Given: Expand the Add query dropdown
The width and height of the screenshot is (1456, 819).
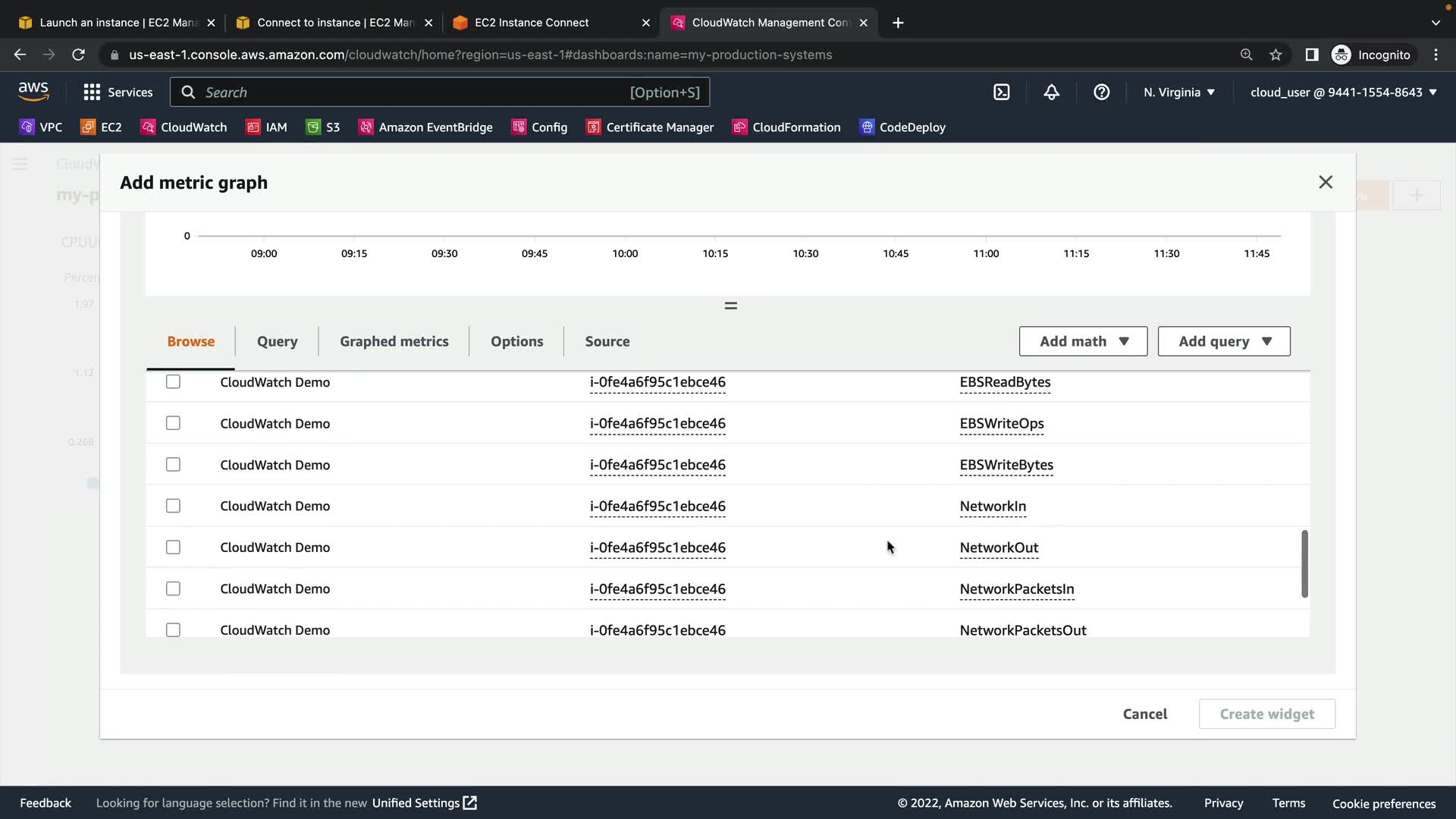Looking at the screenshot, I should pyautogui.click(x=1223, y=341).
